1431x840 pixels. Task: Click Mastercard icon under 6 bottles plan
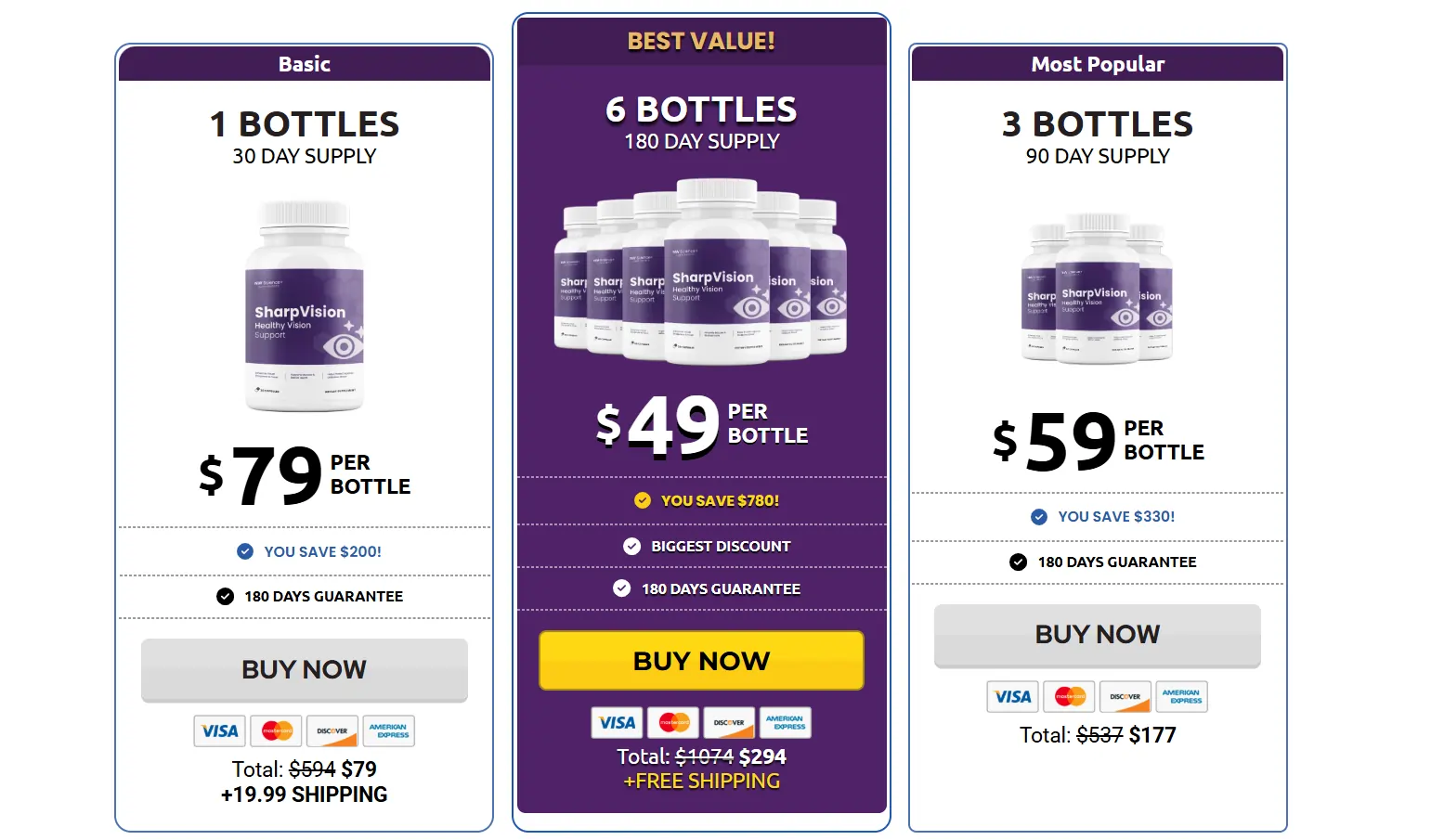click(674, 723)
